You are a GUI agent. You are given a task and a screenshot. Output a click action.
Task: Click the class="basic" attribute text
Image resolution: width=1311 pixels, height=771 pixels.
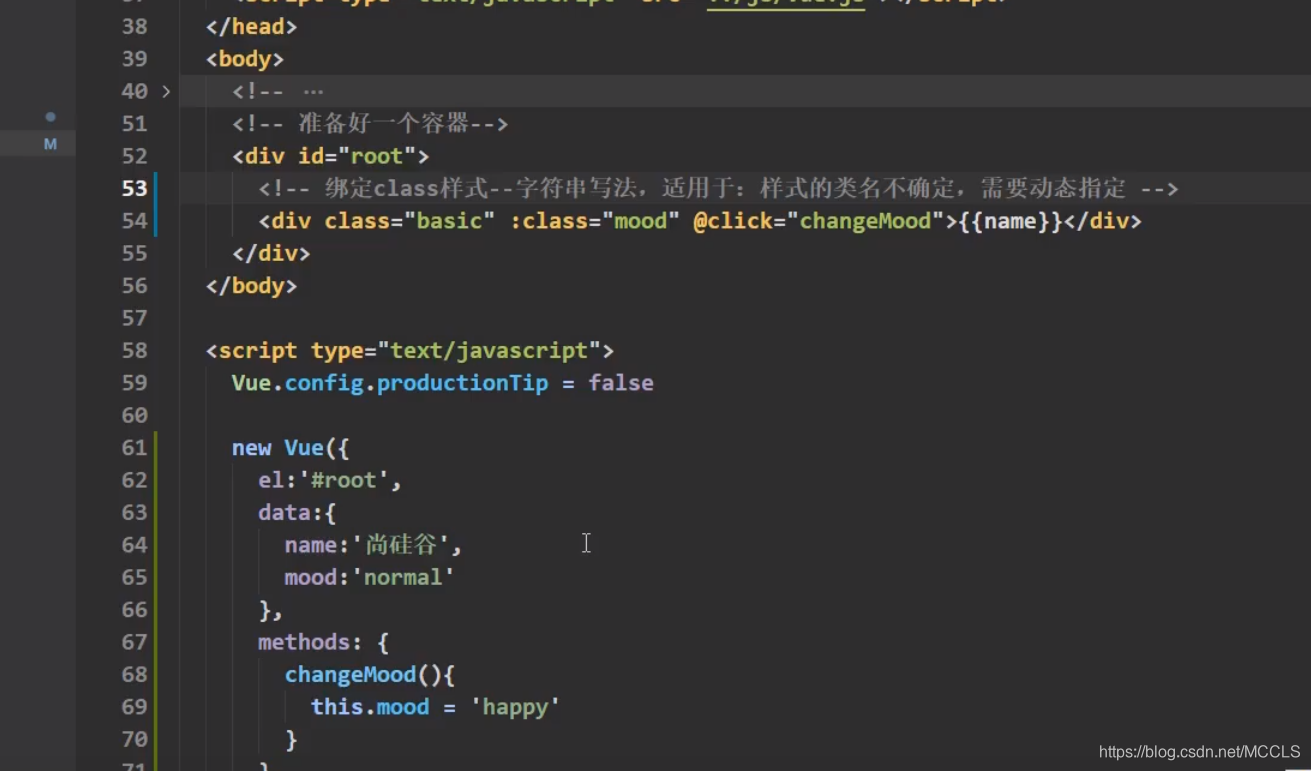pyautogui.click(x=409, y=221)
